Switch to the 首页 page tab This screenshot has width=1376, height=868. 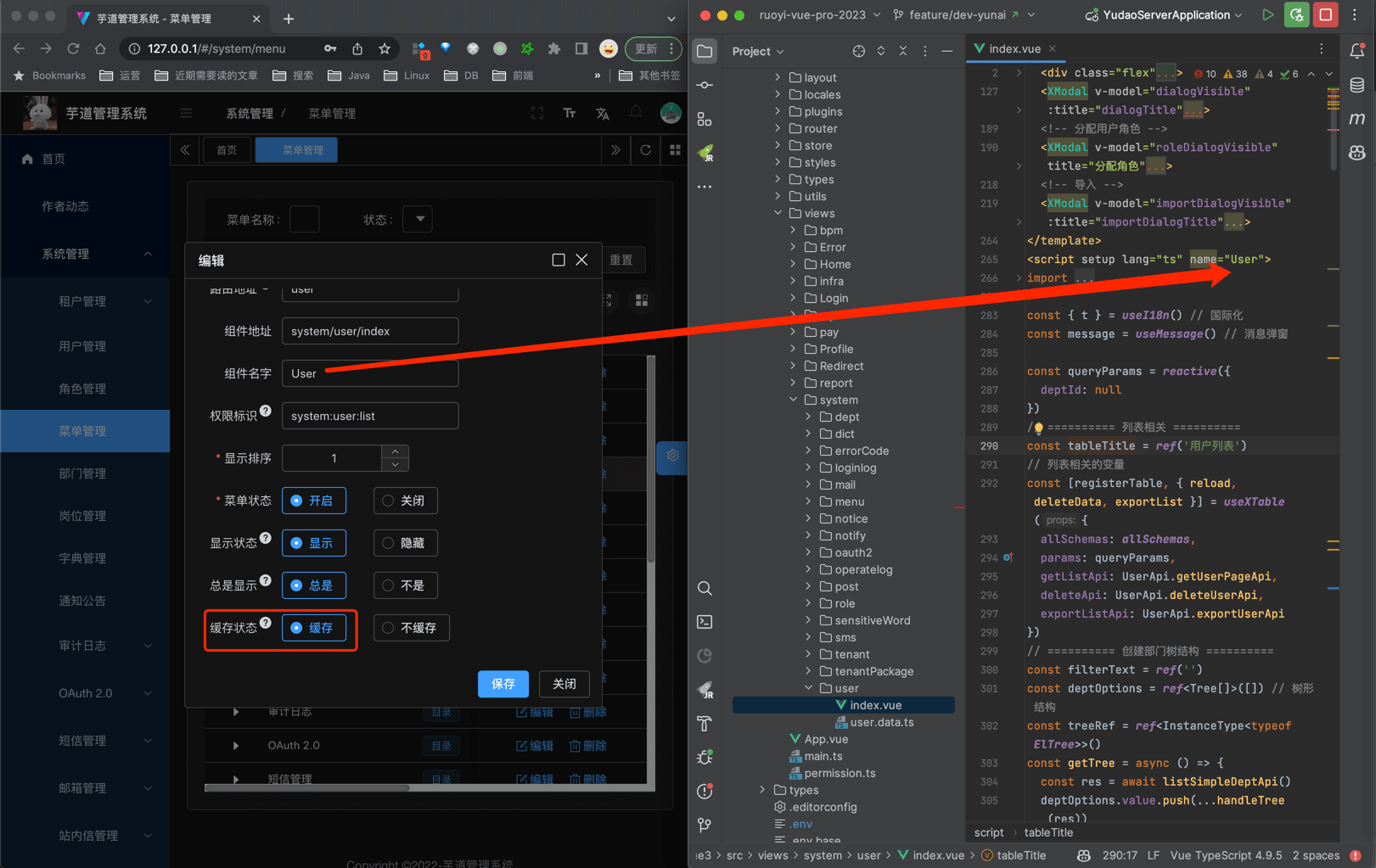(227, 150)
